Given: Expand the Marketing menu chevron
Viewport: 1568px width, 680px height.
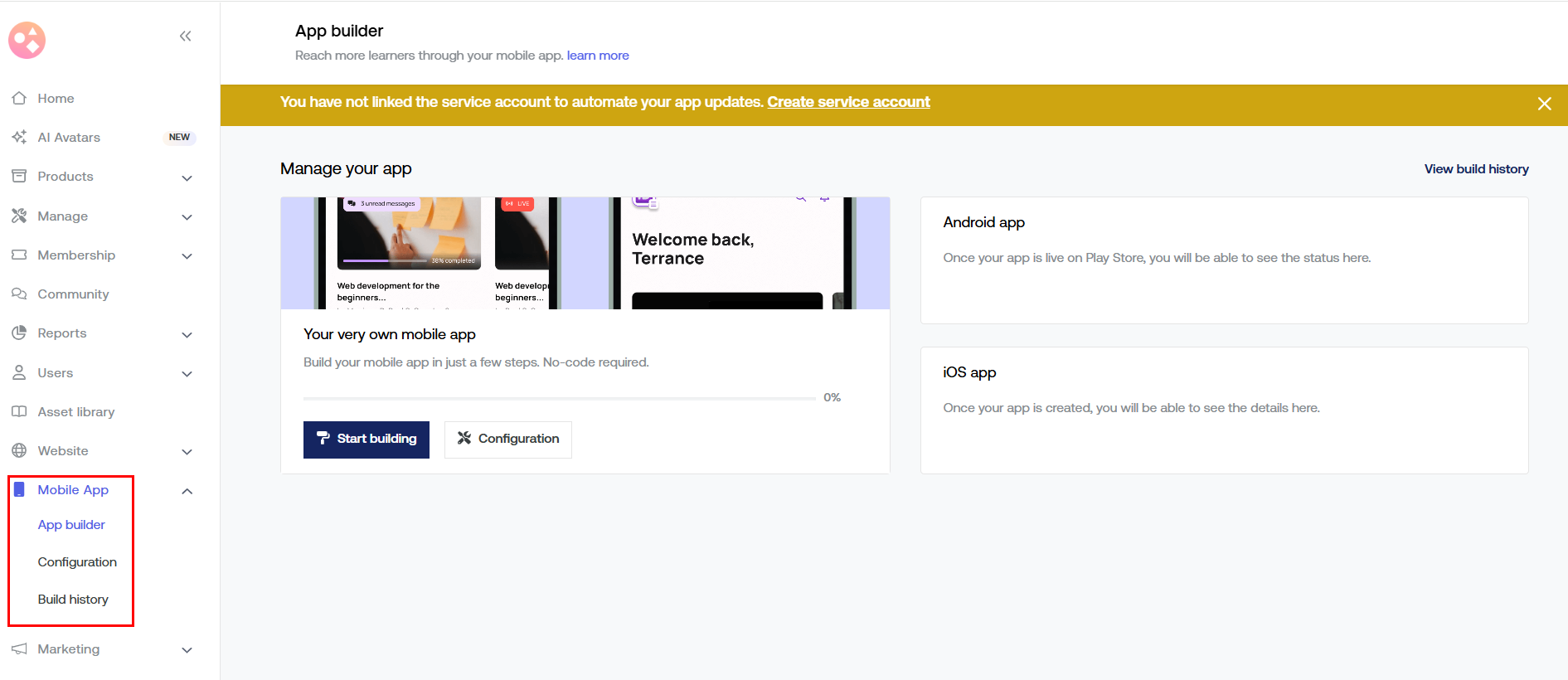Looking at the screenshot, I should (187, 650).
